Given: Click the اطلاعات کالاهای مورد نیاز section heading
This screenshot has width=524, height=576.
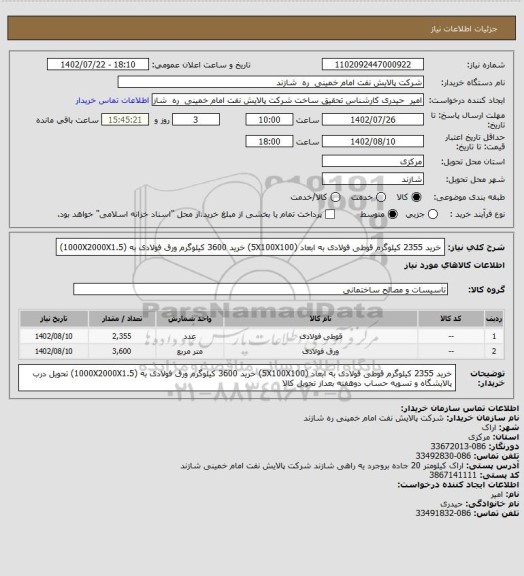Looking at the screenshot, I should coord(454,265).
